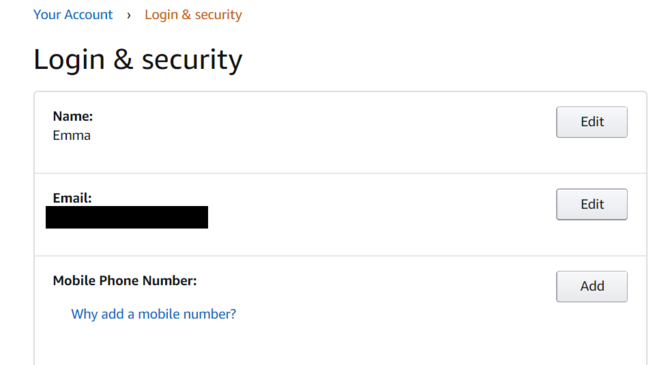The height and width of the screenshot is (365, 670).
Task: Select the name value Emma
Action: [x=72, y=135]
